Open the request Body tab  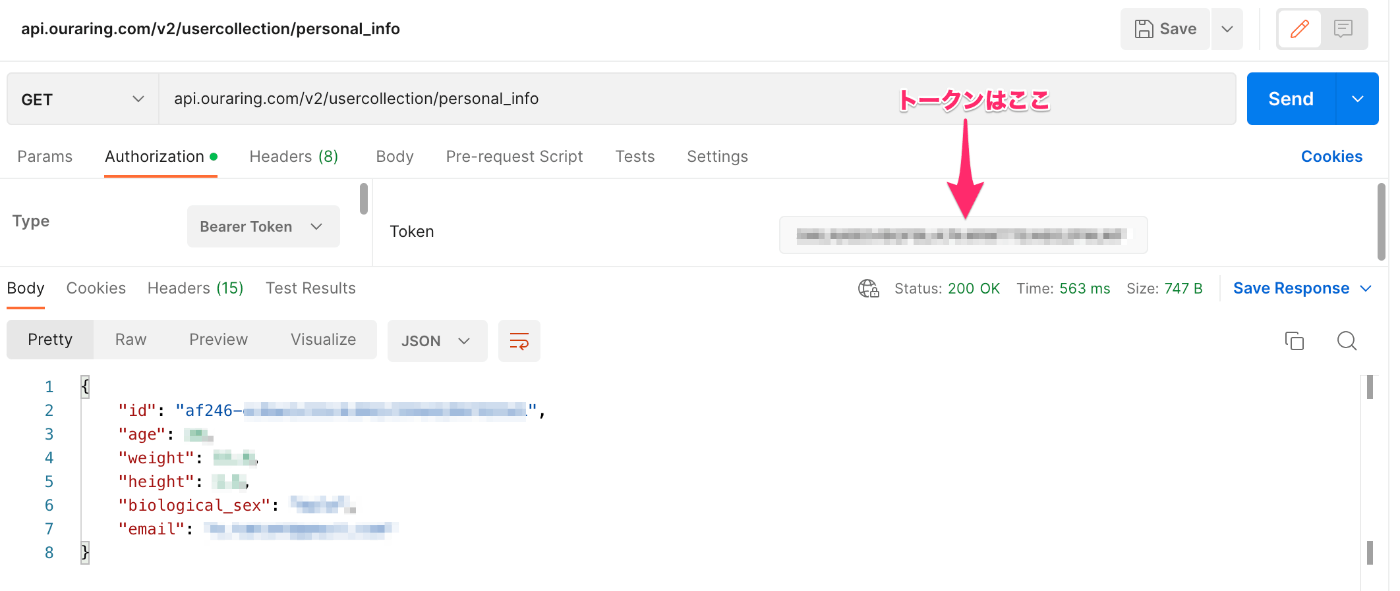point(395,156)
